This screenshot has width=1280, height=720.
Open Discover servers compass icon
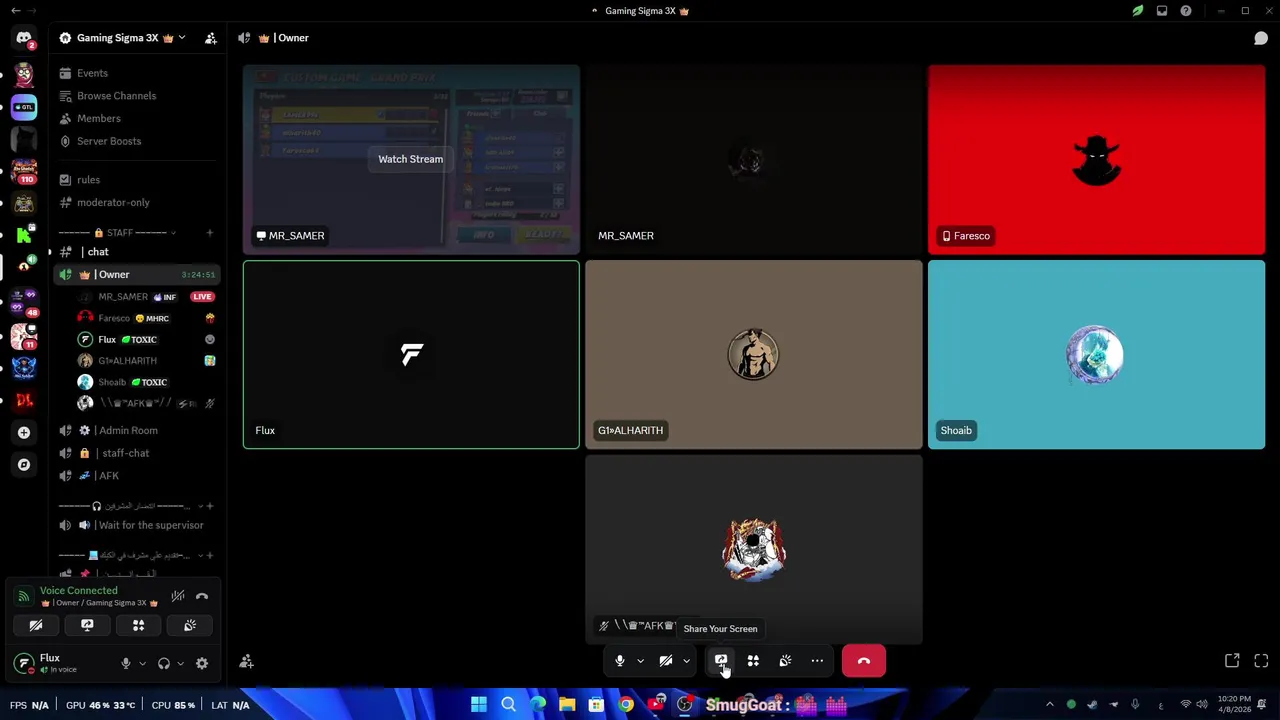24,465
